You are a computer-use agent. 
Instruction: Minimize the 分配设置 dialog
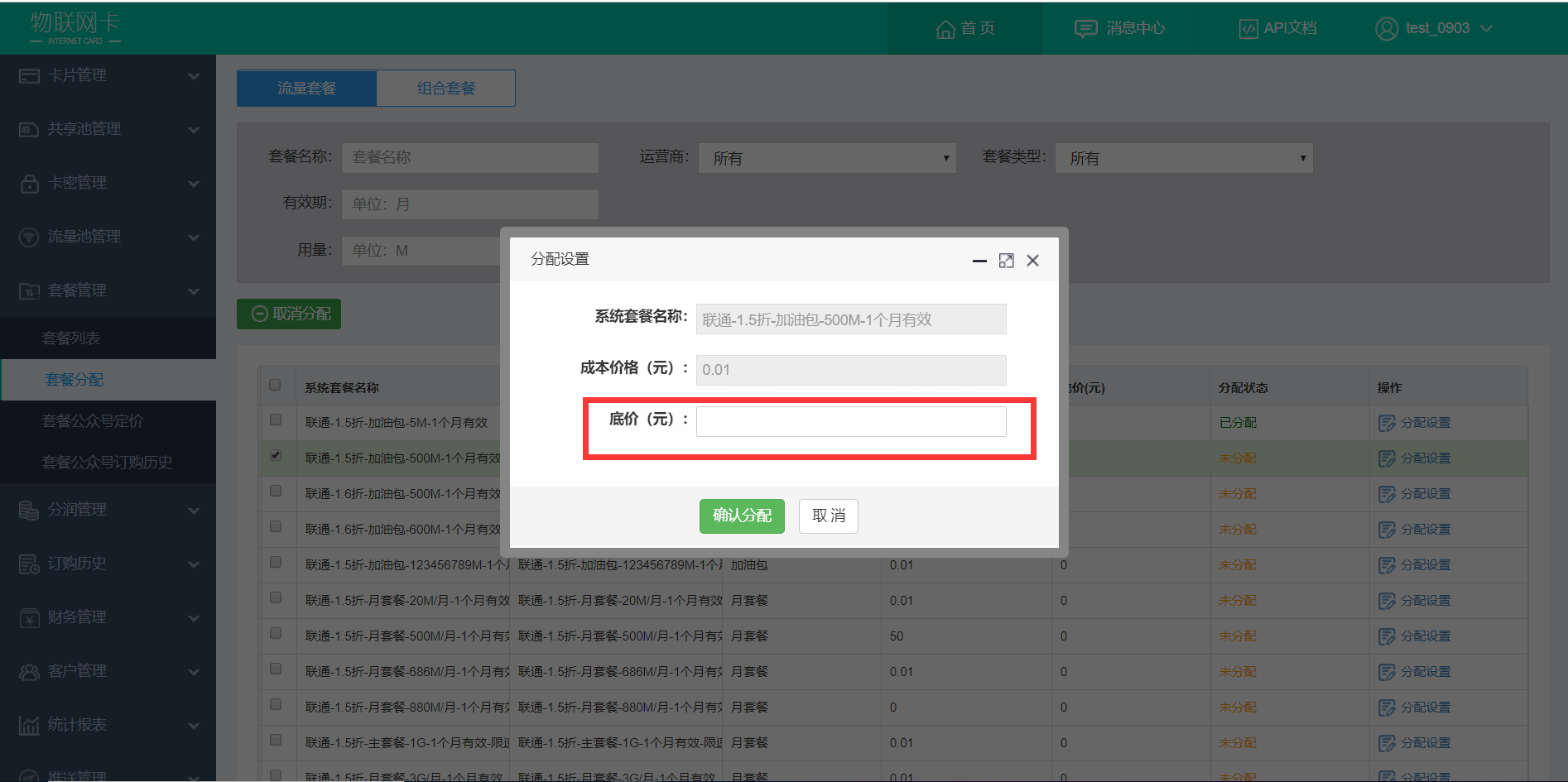tap(979, 261)
